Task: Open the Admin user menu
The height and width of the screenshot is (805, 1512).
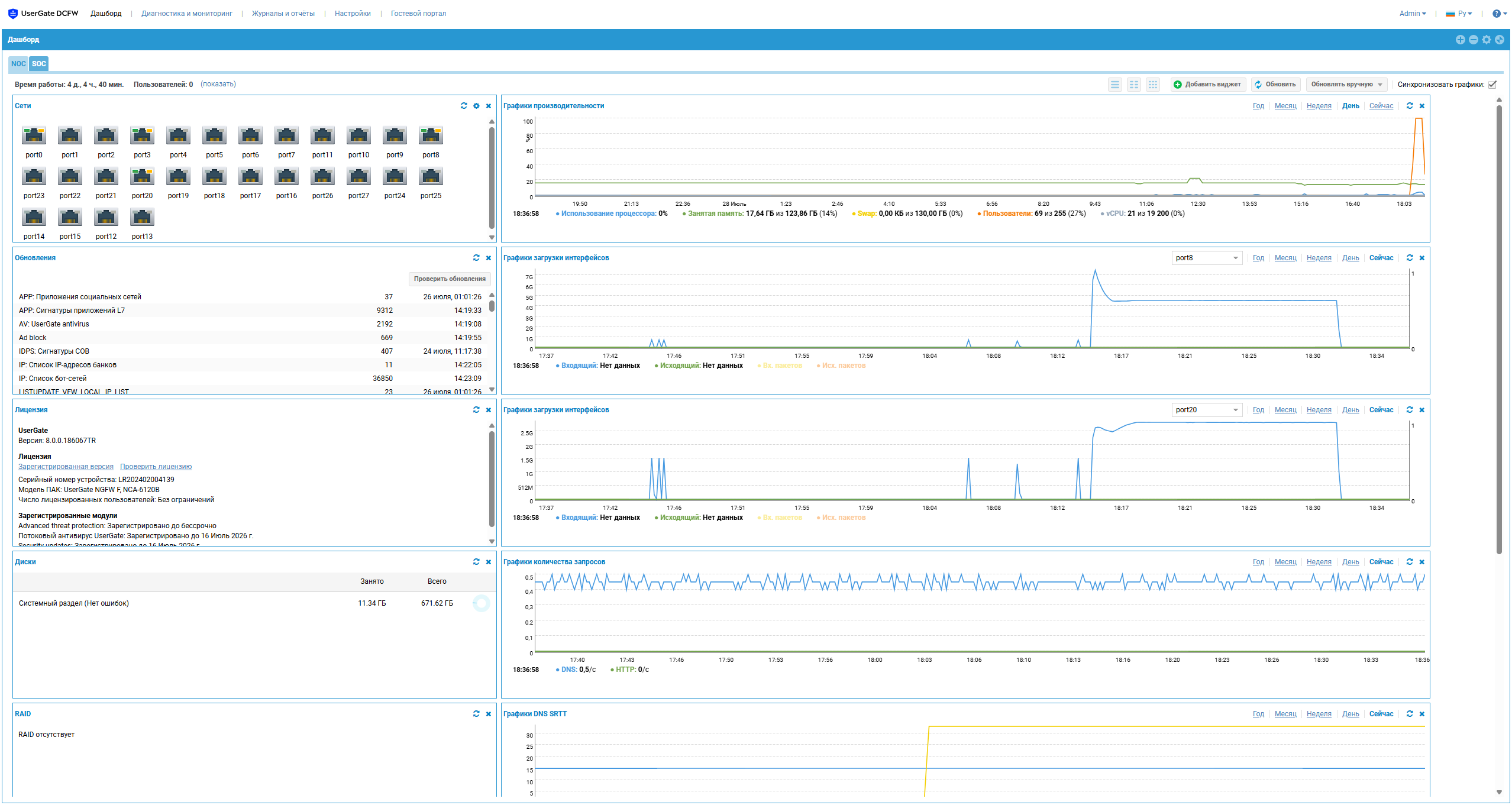Action: click(1412, 14)
